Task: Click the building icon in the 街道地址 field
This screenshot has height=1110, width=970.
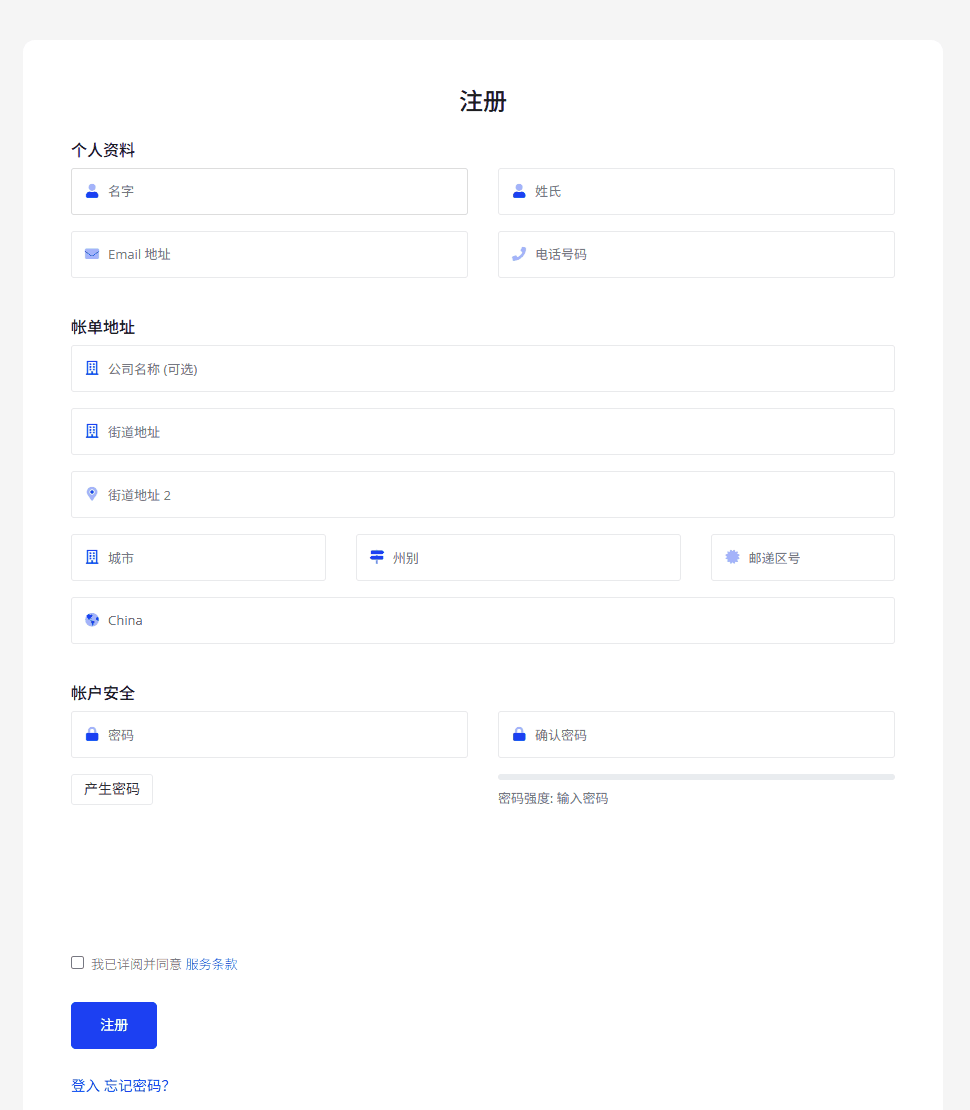Action: tap(92, 431)
